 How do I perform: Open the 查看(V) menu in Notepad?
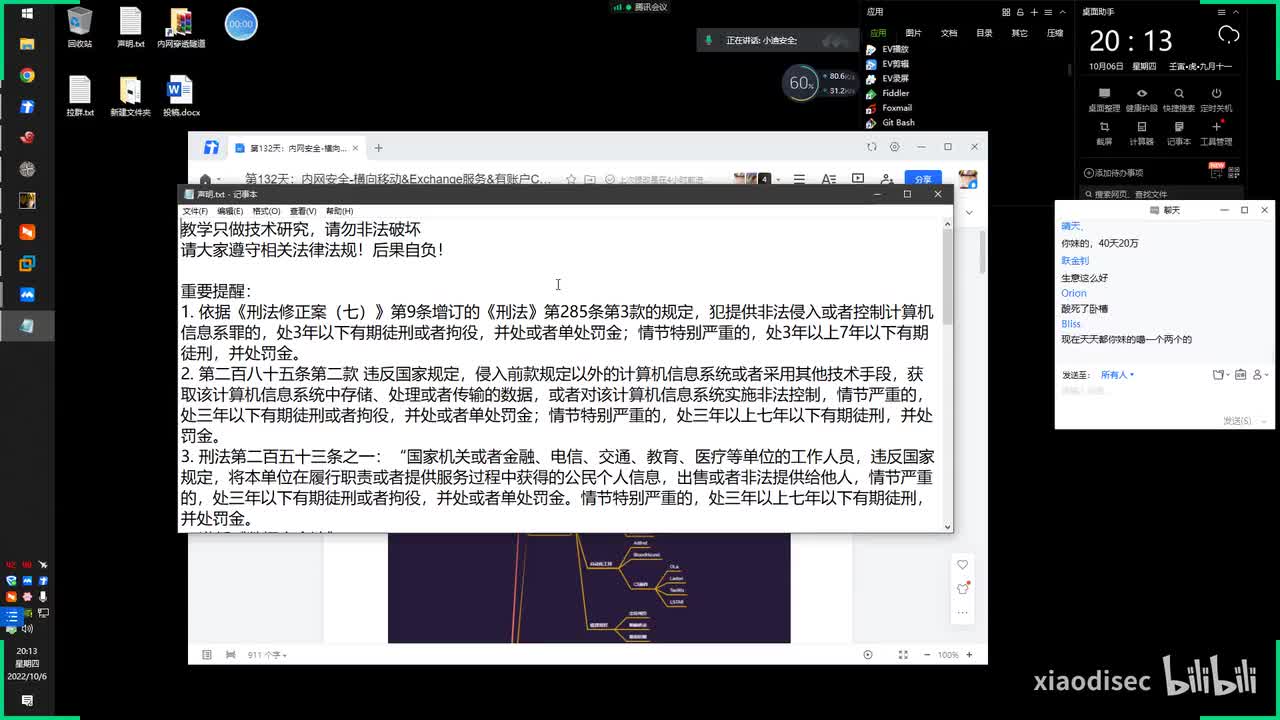[303, 211]
